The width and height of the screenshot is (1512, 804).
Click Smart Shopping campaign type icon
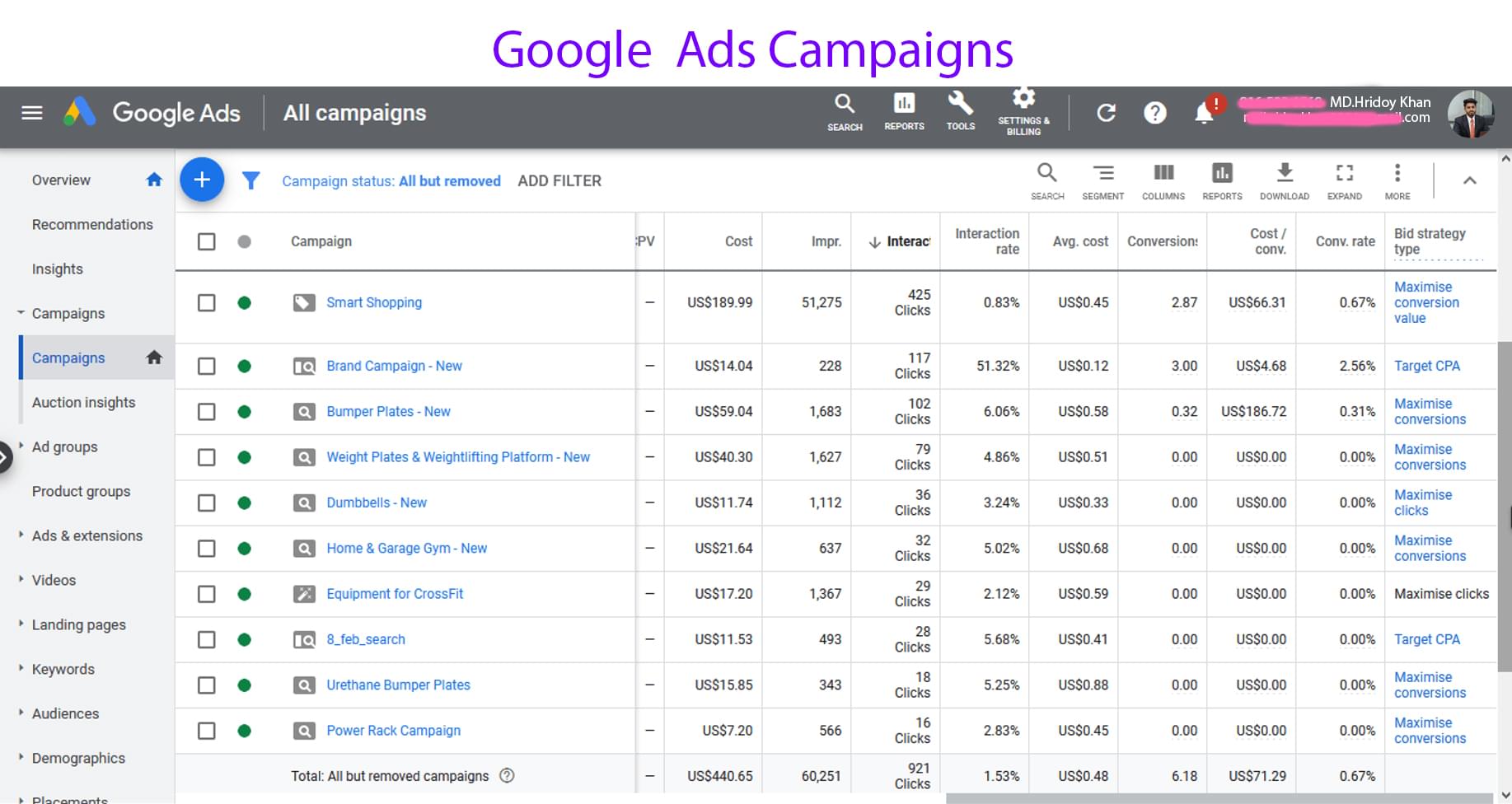pyautogui.click(x=304, y=302)
